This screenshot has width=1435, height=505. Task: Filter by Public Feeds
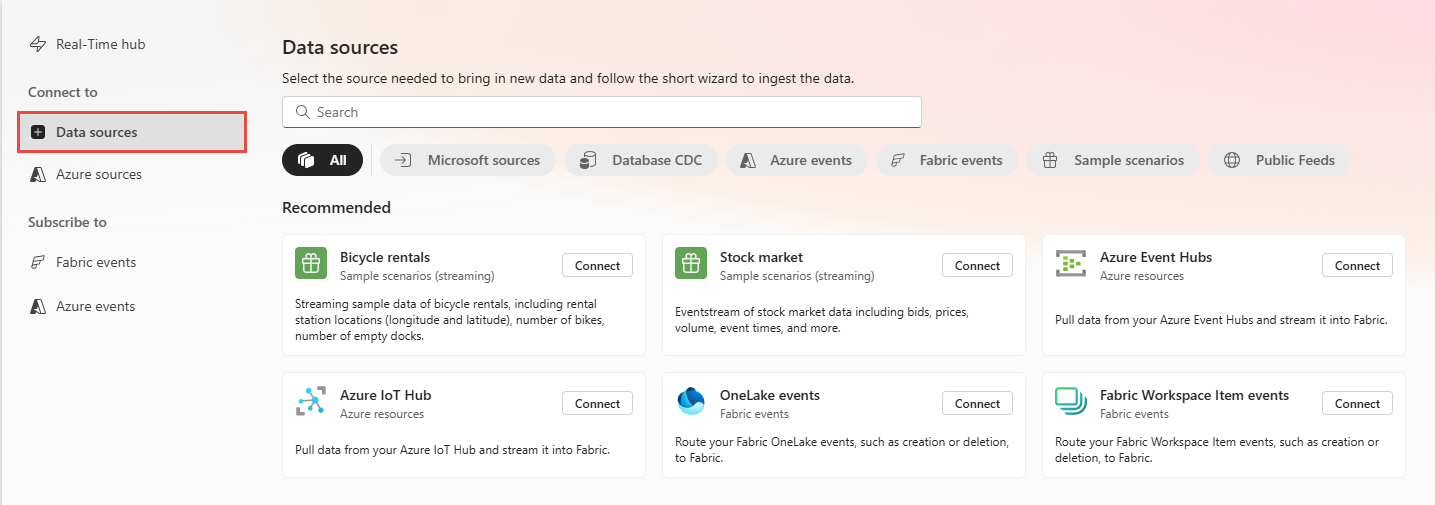coord(1279,160)
